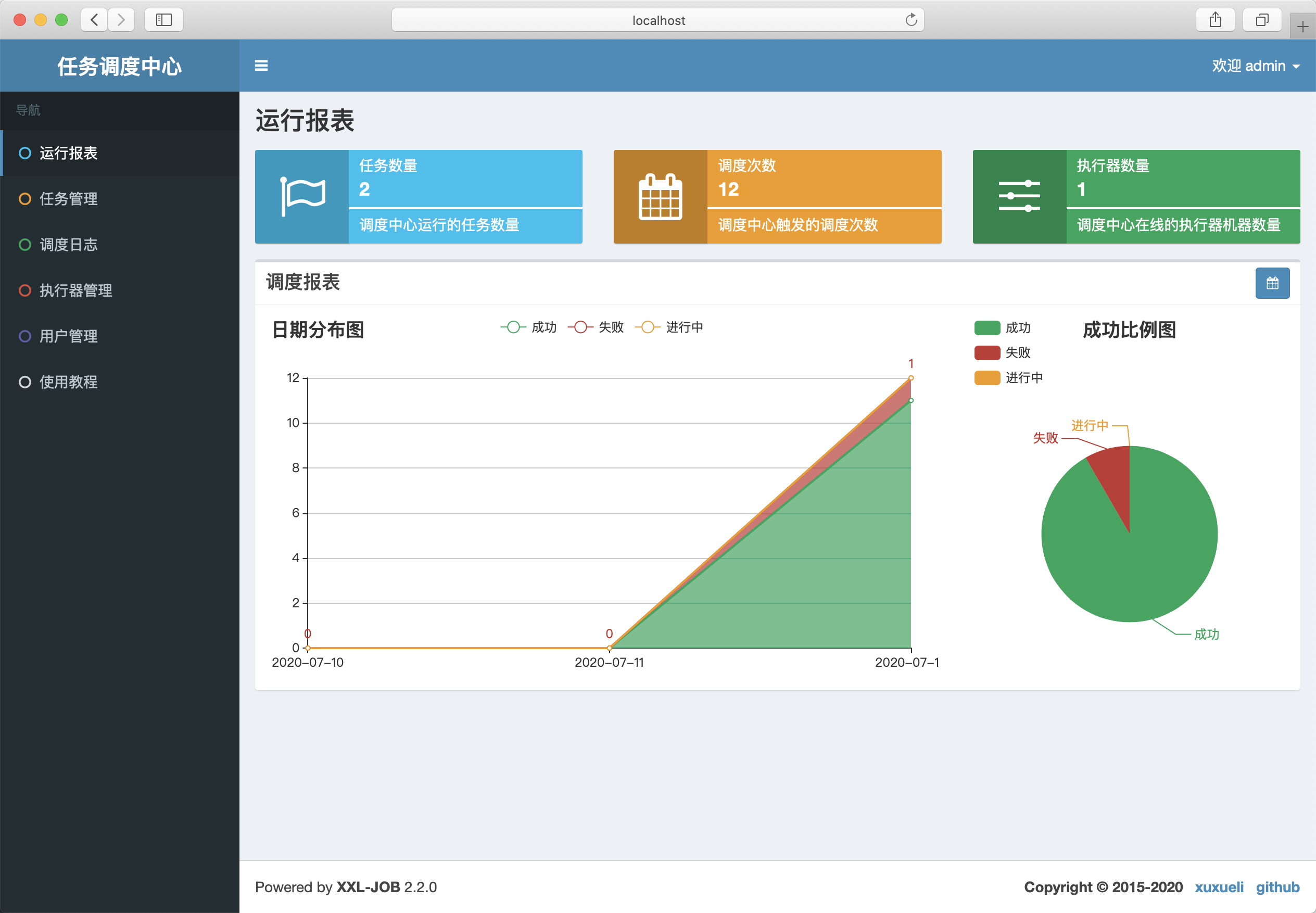Viewport: 1316px width, 913px height.
Task: Open the Safari share button
Action: (x=1216, y=20)
